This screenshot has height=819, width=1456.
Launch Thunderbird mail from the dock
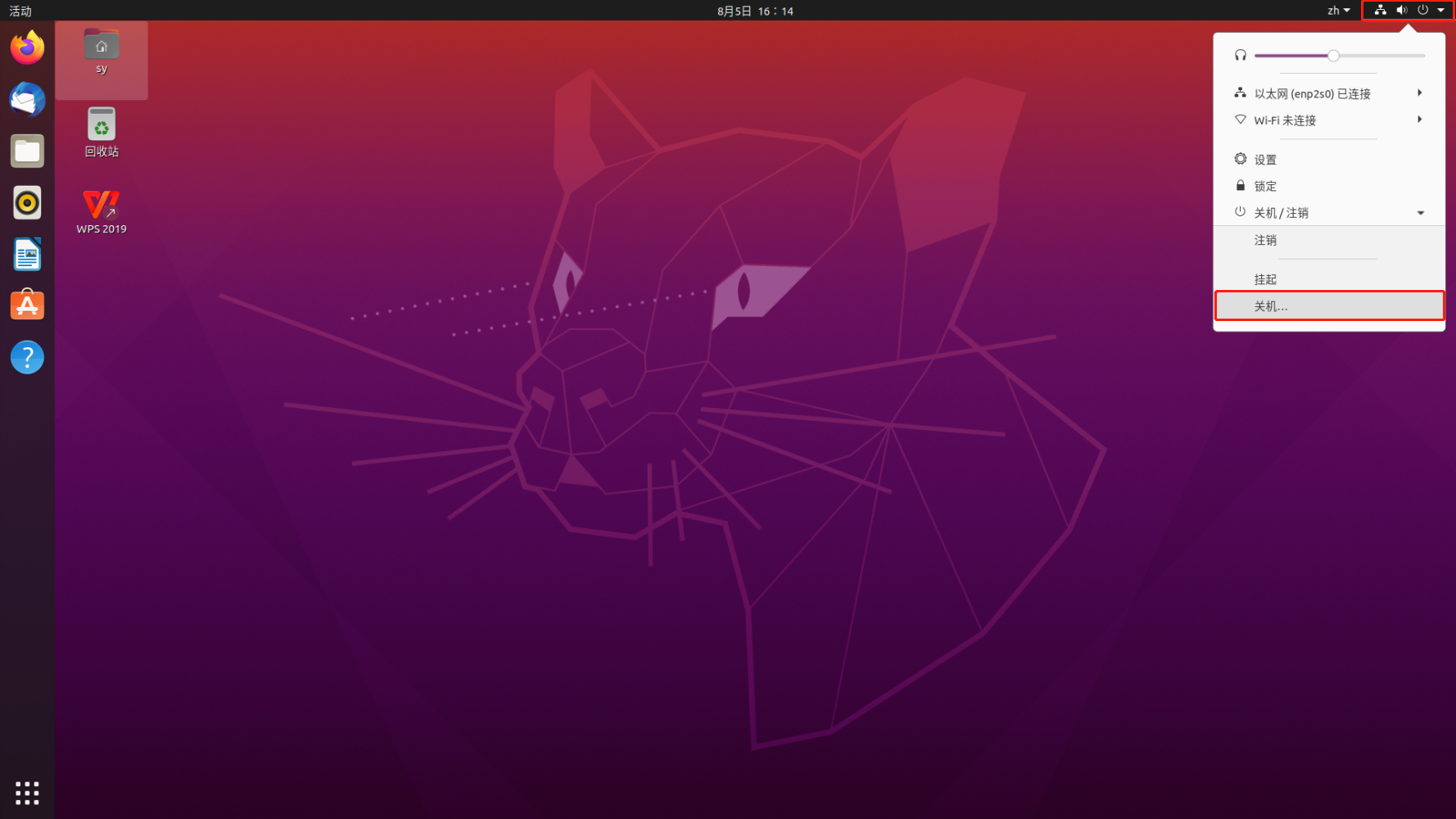(27, 99)
